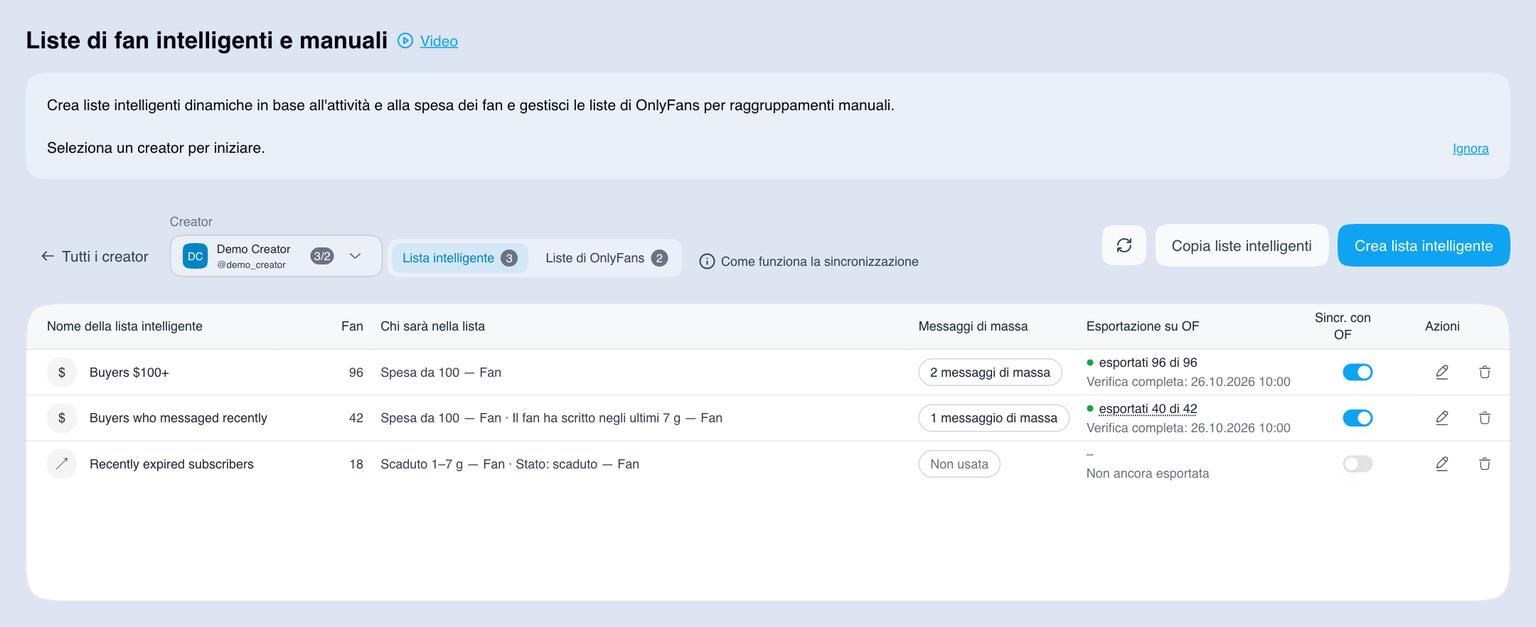Open the 2 messaggi di massa pill
The image size is (1536, 627).
coord(990,372)
